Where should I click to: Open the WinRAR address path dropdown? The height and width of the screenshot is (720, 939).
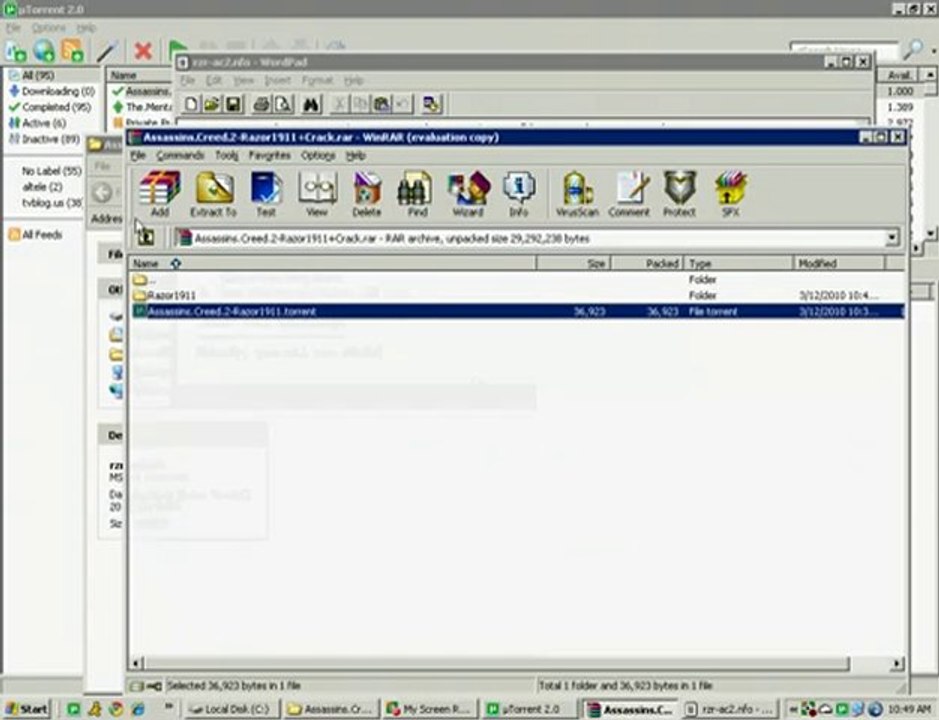pyautogui.click(x=892, y=238)
